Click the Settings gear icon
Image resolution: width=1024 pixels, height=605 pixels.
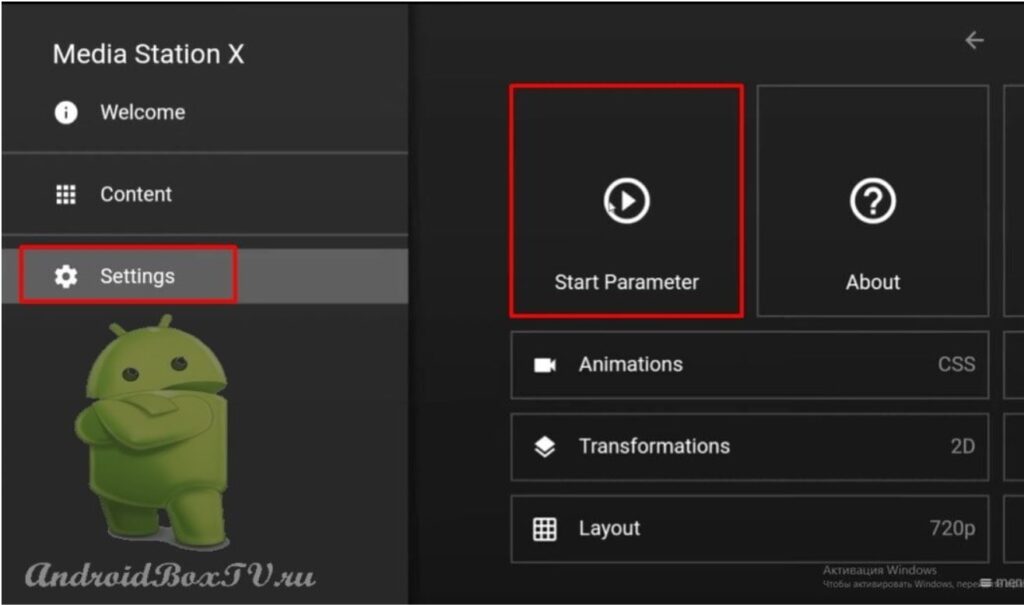pos(65,276)
